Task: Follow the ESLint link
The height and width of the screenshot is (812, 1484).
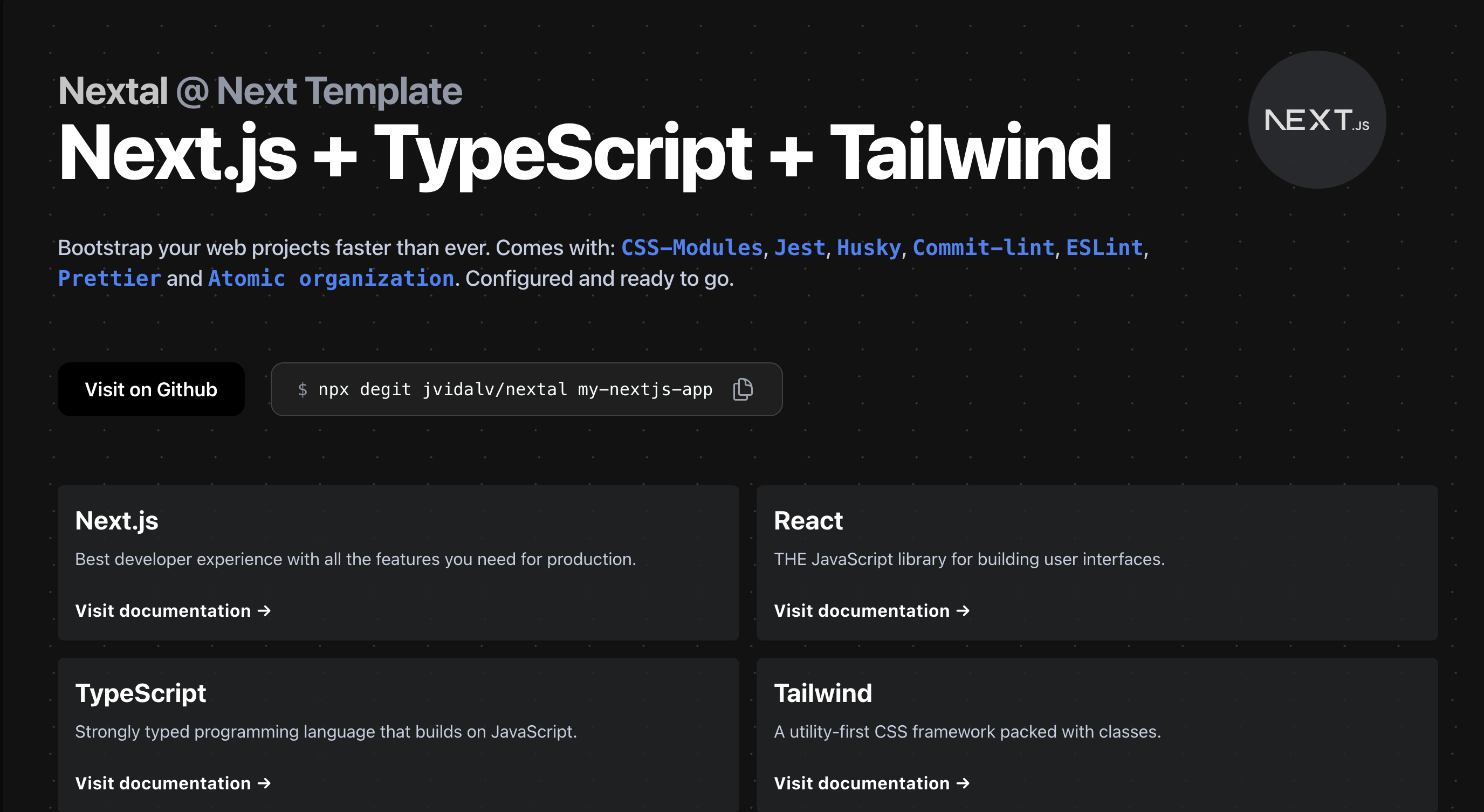Action: click(x=1104, y=247)
